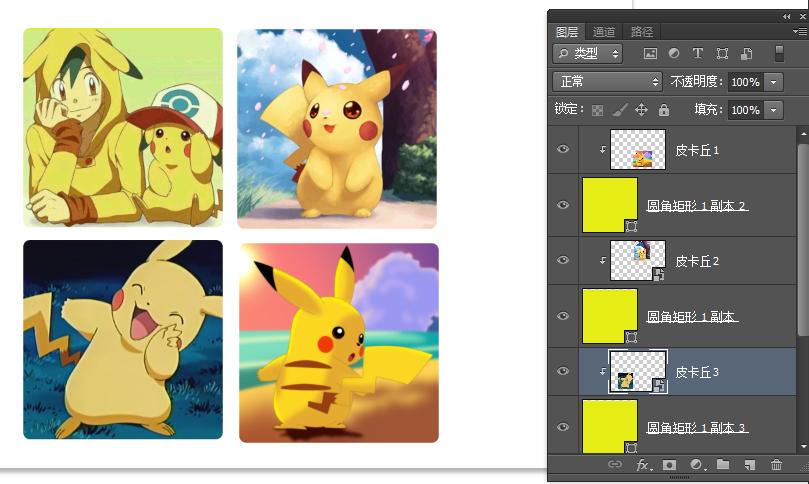Click yellow thumbnail of 圆角矩形 1 副本 3
Screen dimensions: 809x484
pos(610,426)
